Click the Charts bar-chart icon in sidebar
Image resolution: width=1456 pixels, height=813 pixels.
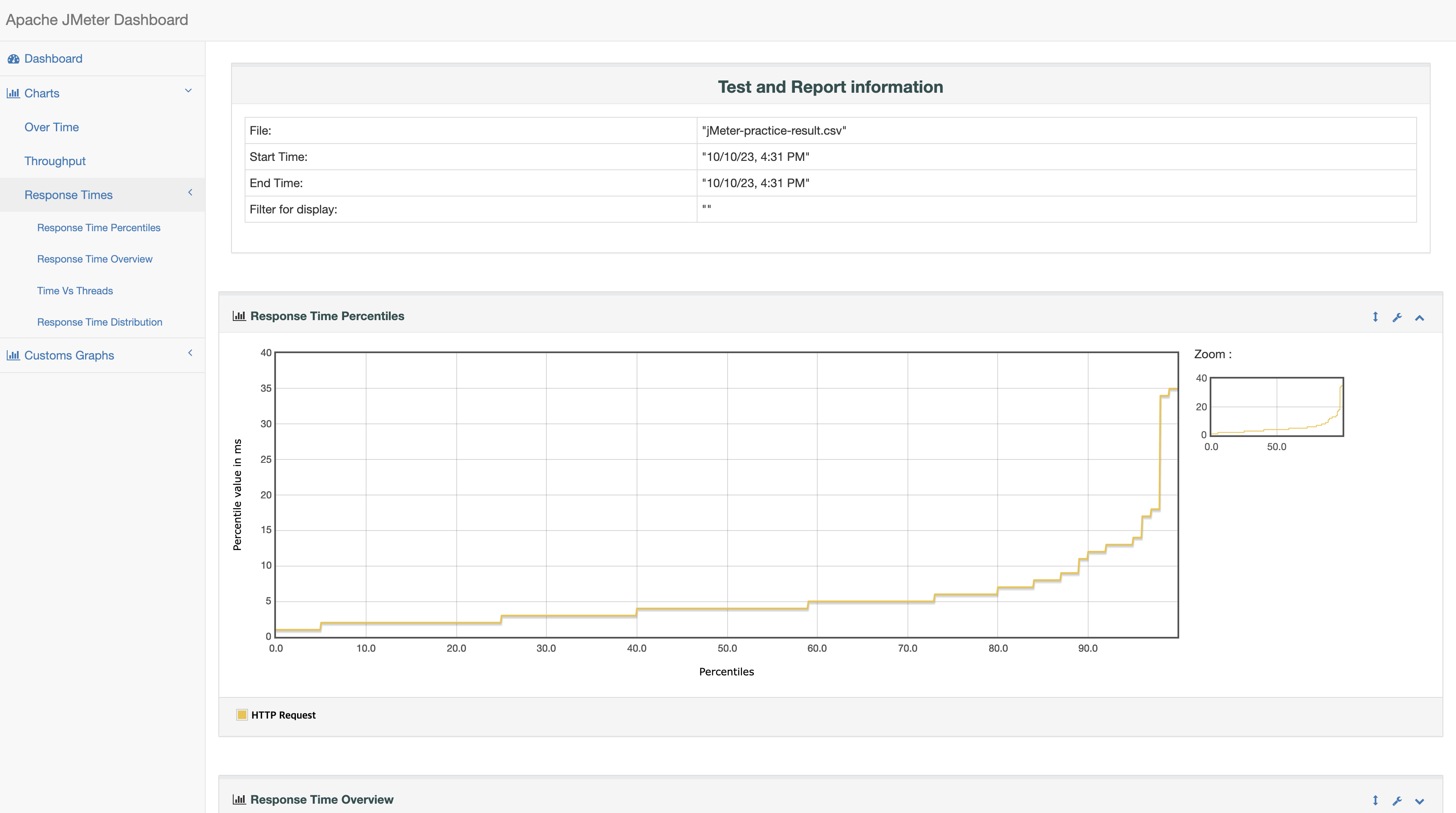(13, 93)
